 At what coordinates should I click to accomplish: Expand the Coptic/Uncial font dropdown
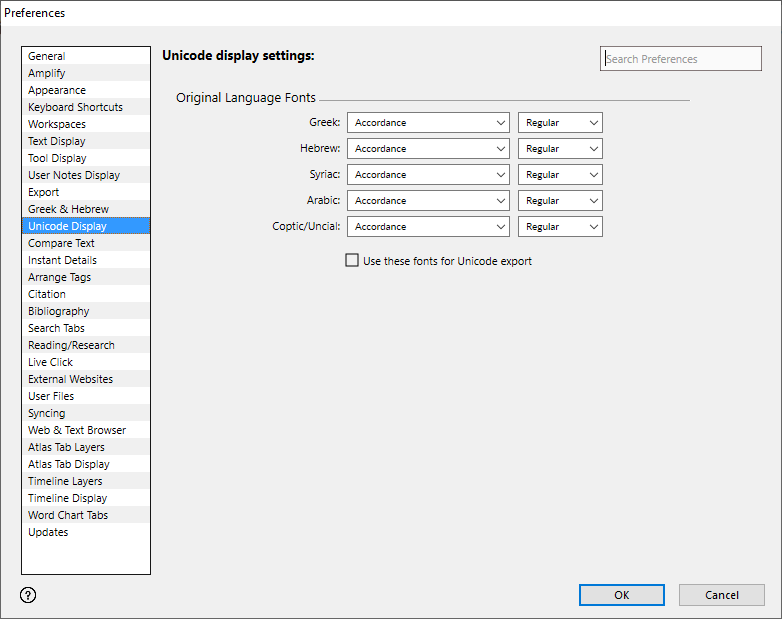(x=428, y=227)
